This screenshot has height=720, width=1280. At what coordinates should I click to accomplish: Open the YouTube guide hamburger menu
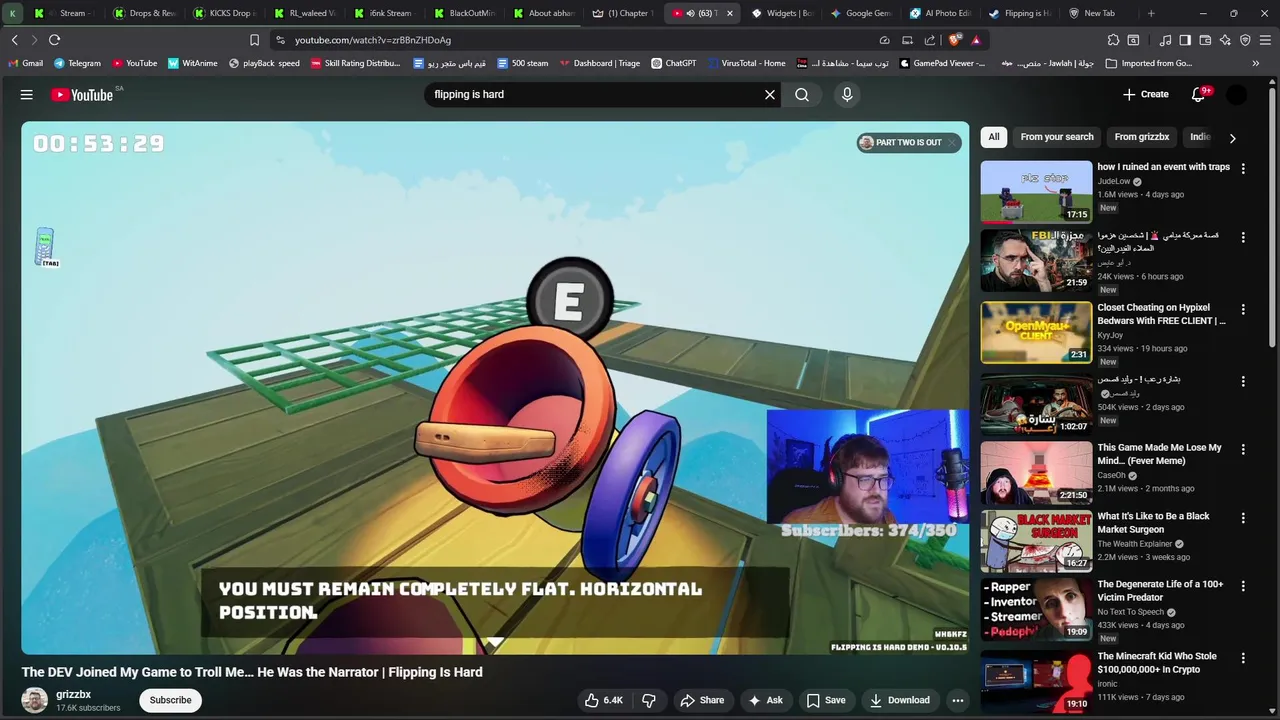point(27,94)
